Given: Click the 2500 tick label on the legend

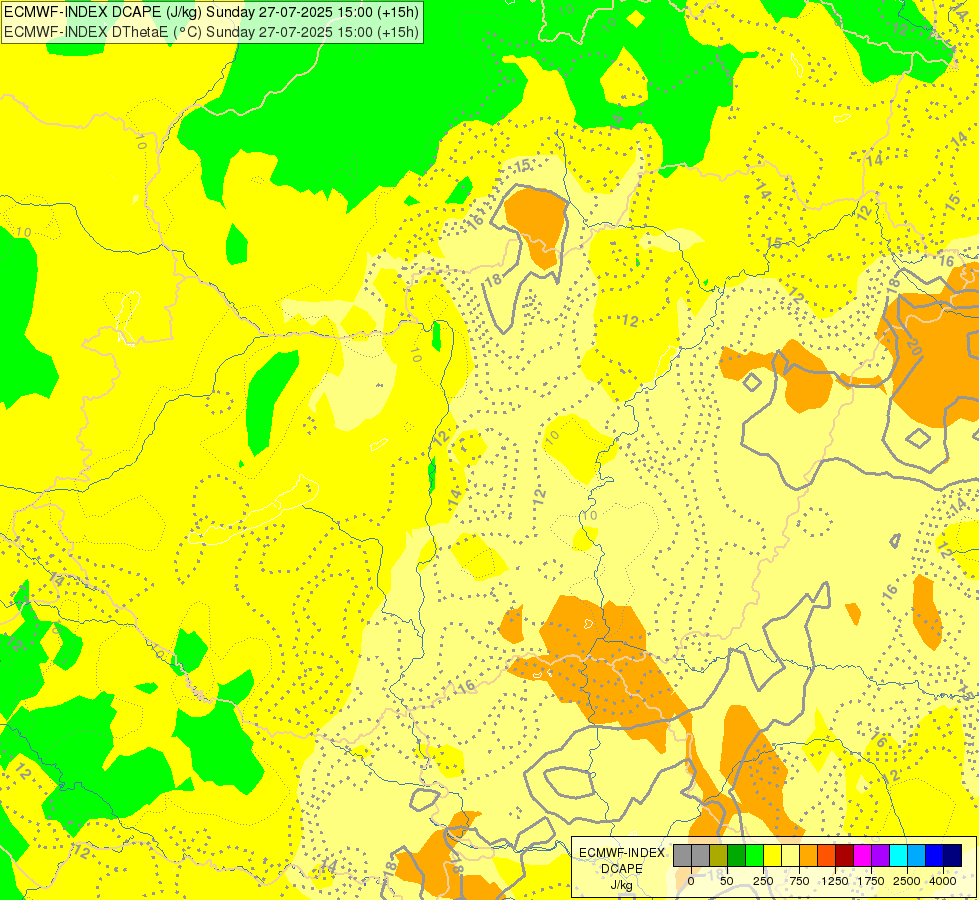Looking at the screenshot, I should (907, 881).
